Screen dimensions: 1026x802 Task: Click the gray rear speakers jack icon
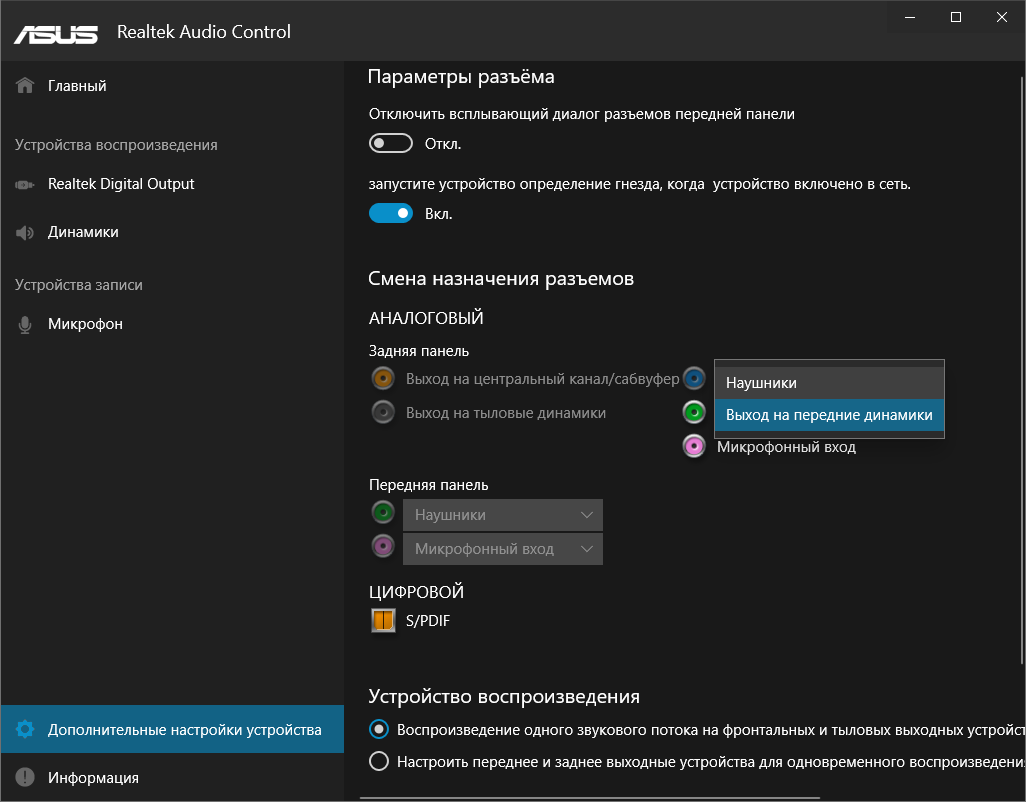tap(383, 411)
